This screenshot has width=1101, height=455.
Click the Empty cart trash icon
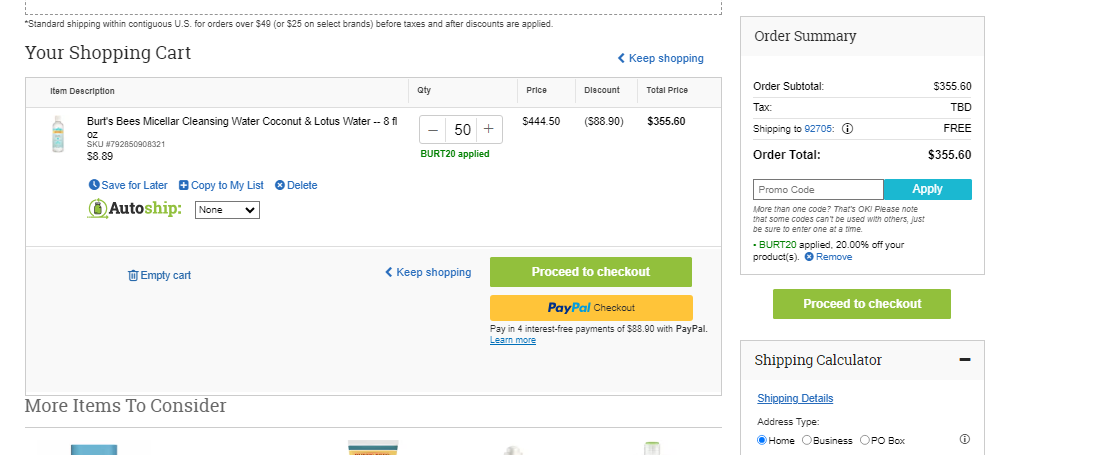click(x=133, y=275)
